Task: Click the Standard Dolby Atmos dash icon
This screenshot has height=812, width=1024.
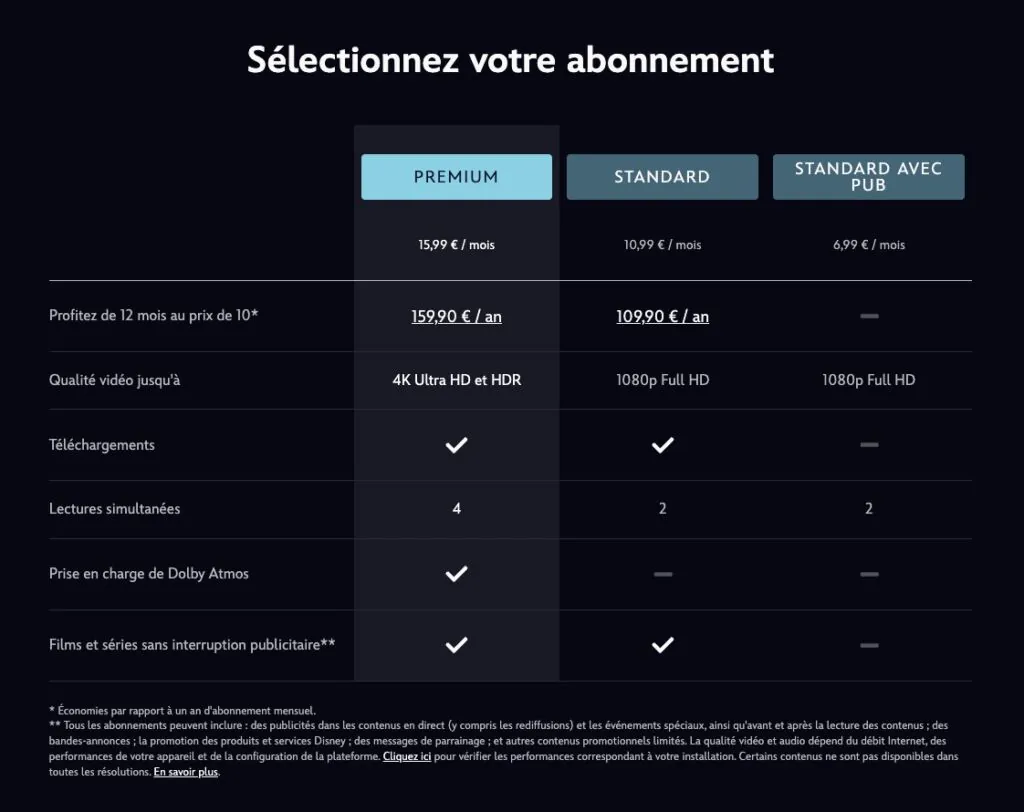Action: click(x=662, y=573)
